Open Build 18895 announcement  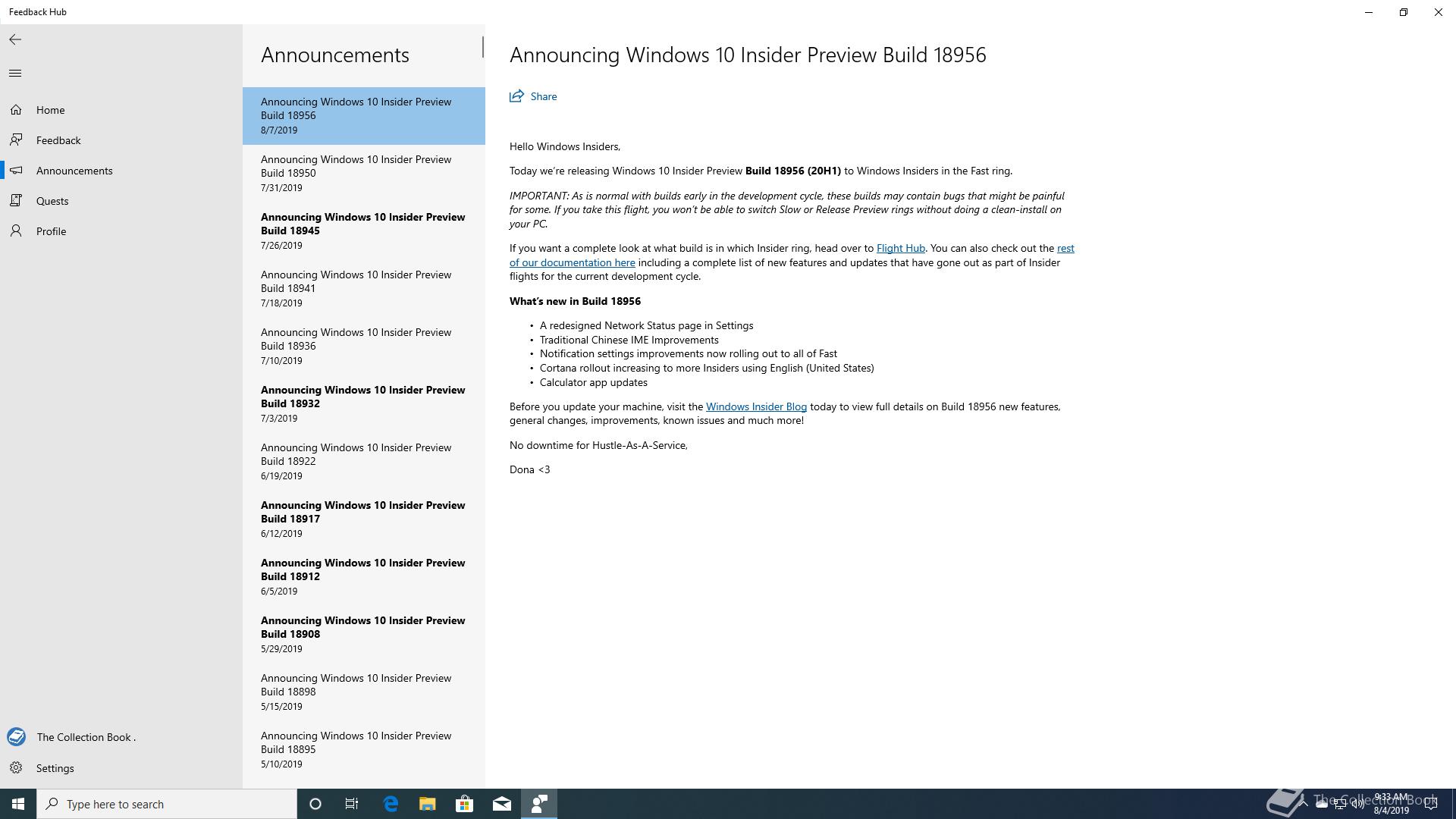364,750
